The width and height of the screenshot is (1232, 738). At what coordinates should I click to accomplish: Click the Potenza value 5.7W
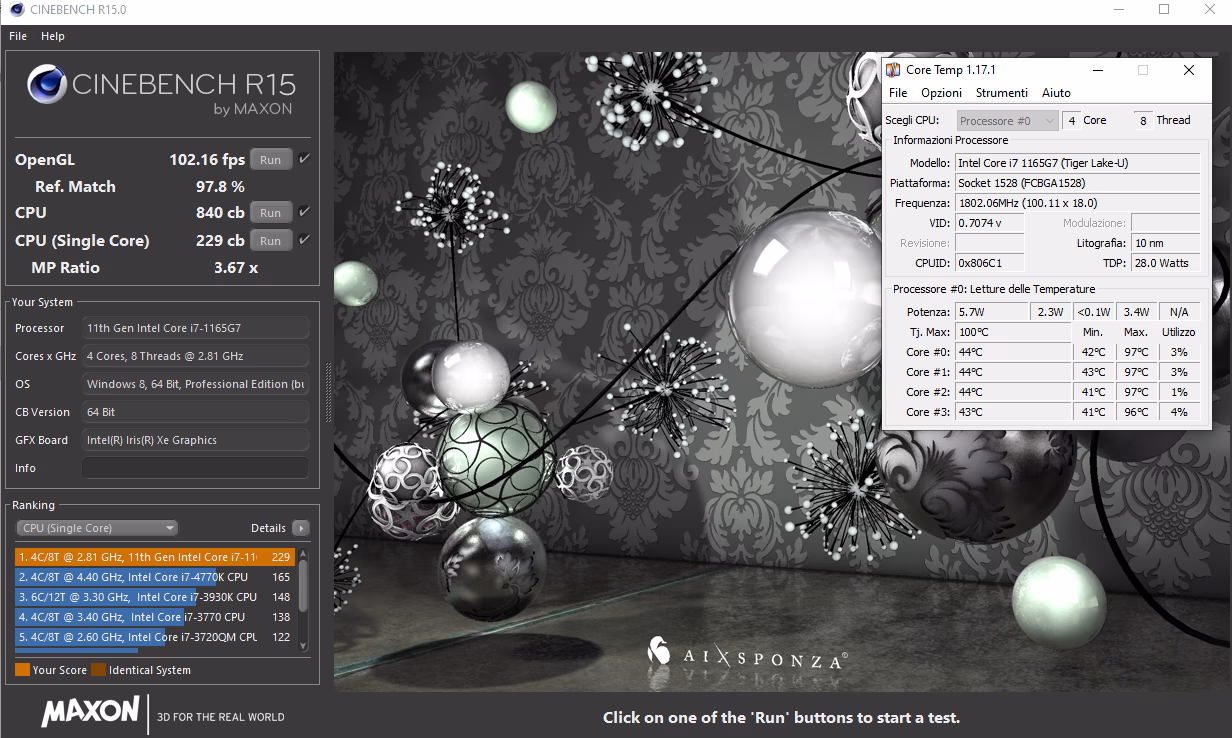991,312
